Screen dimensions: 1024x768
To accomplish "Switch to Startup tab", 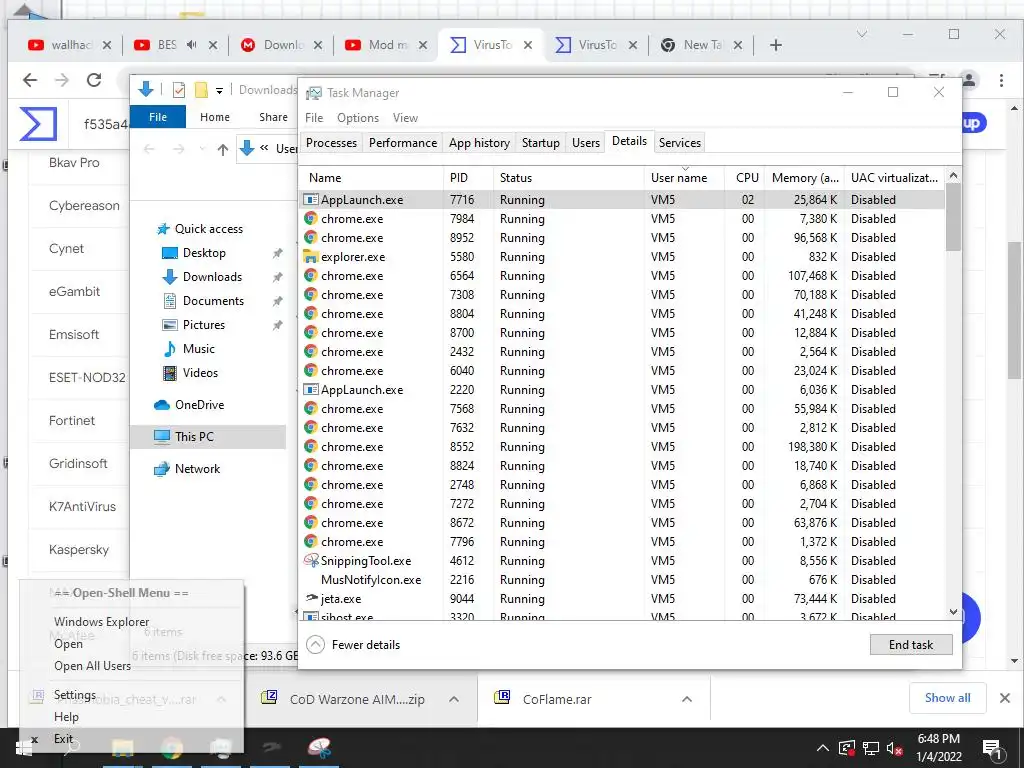I will (541, 142).
